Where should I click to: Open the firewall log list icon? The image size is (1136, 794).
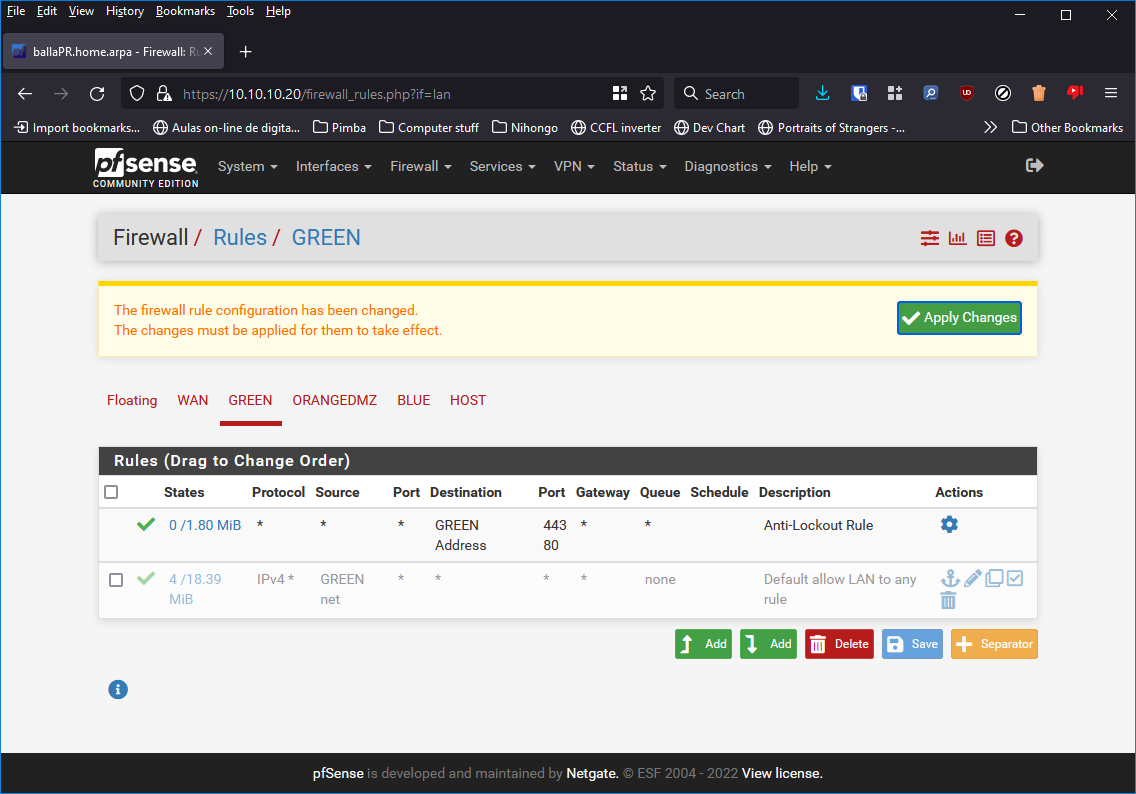click(986, 238)
